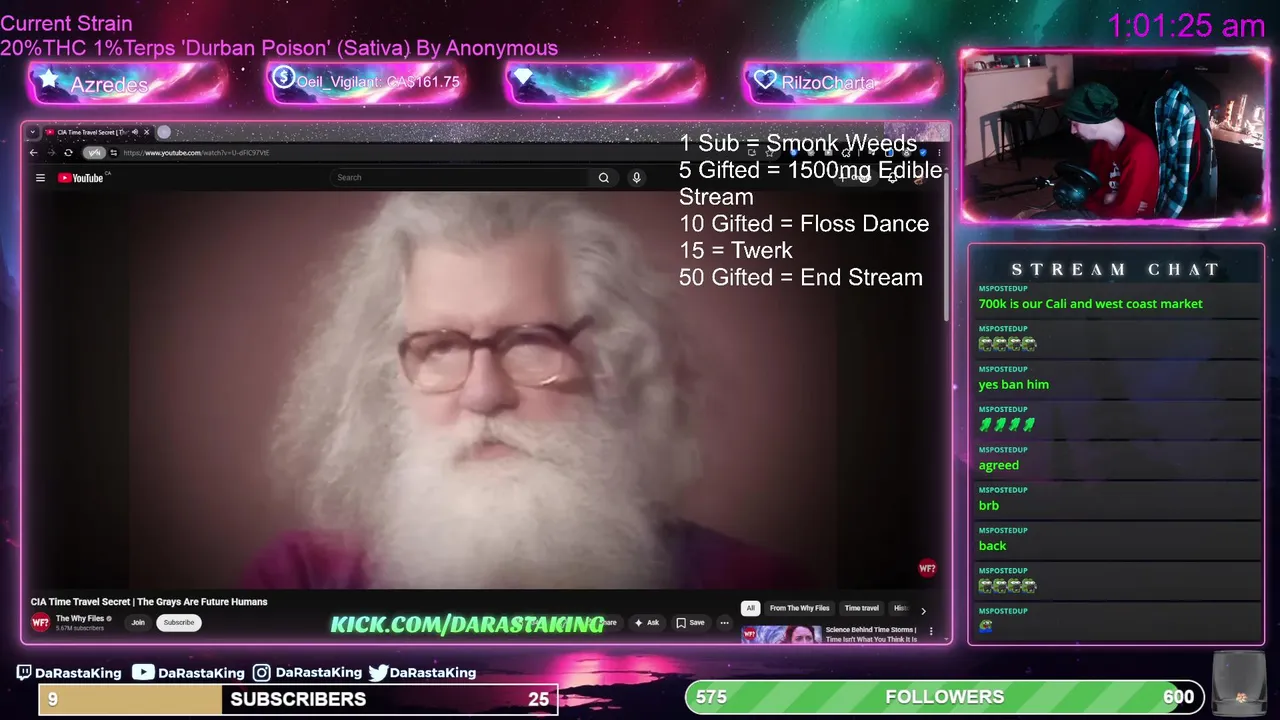The image size is (1280, 720).
Task: Click the streamer webcam feed
Action: click(x=1114, y=138)
